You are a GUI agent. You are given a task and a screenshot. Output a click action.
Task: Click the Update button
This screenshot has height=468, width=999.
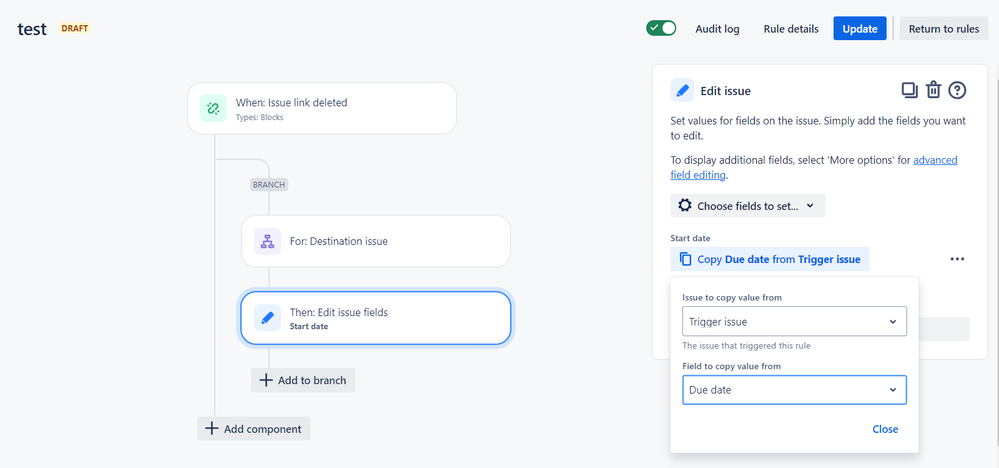(x=860, y=29)
